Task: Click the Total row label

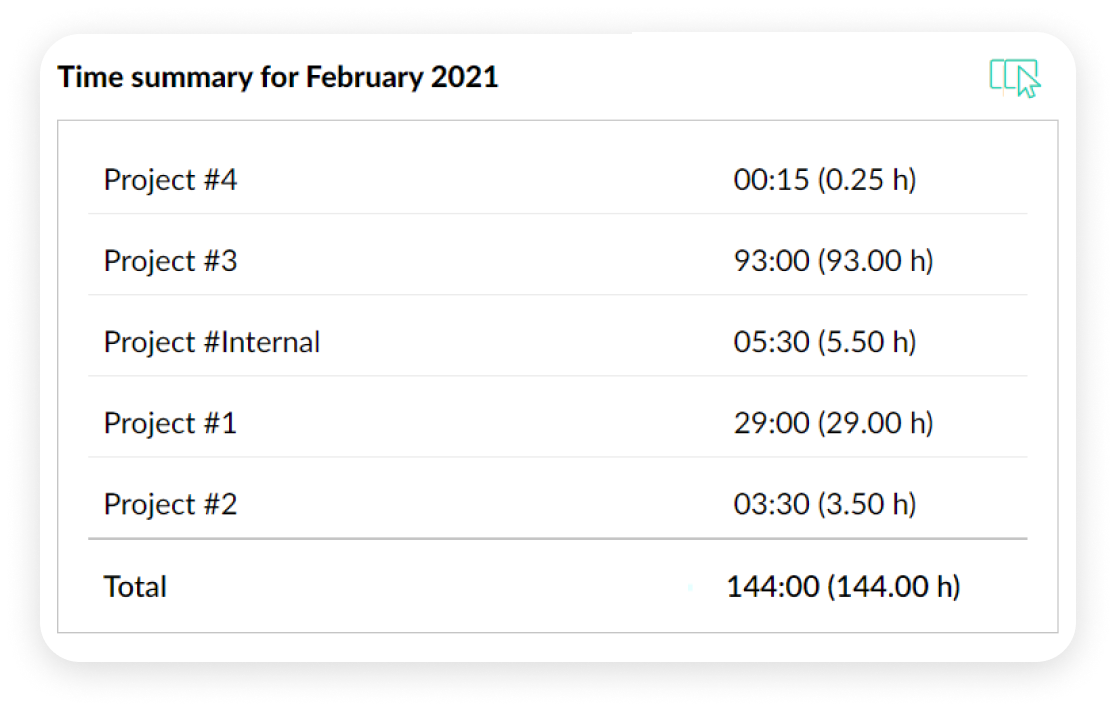Action: coord(135,587)
